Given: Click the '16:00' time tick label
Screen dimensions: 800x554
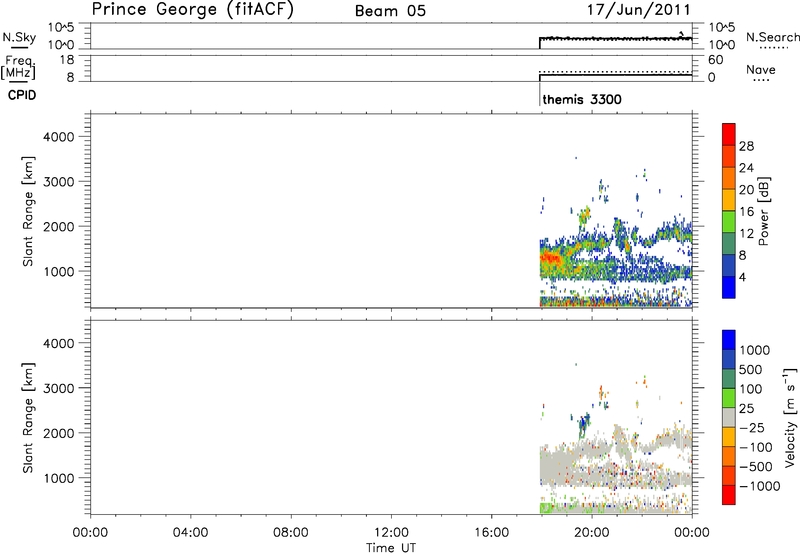Looking at the screenshot, I should [491, 533].
